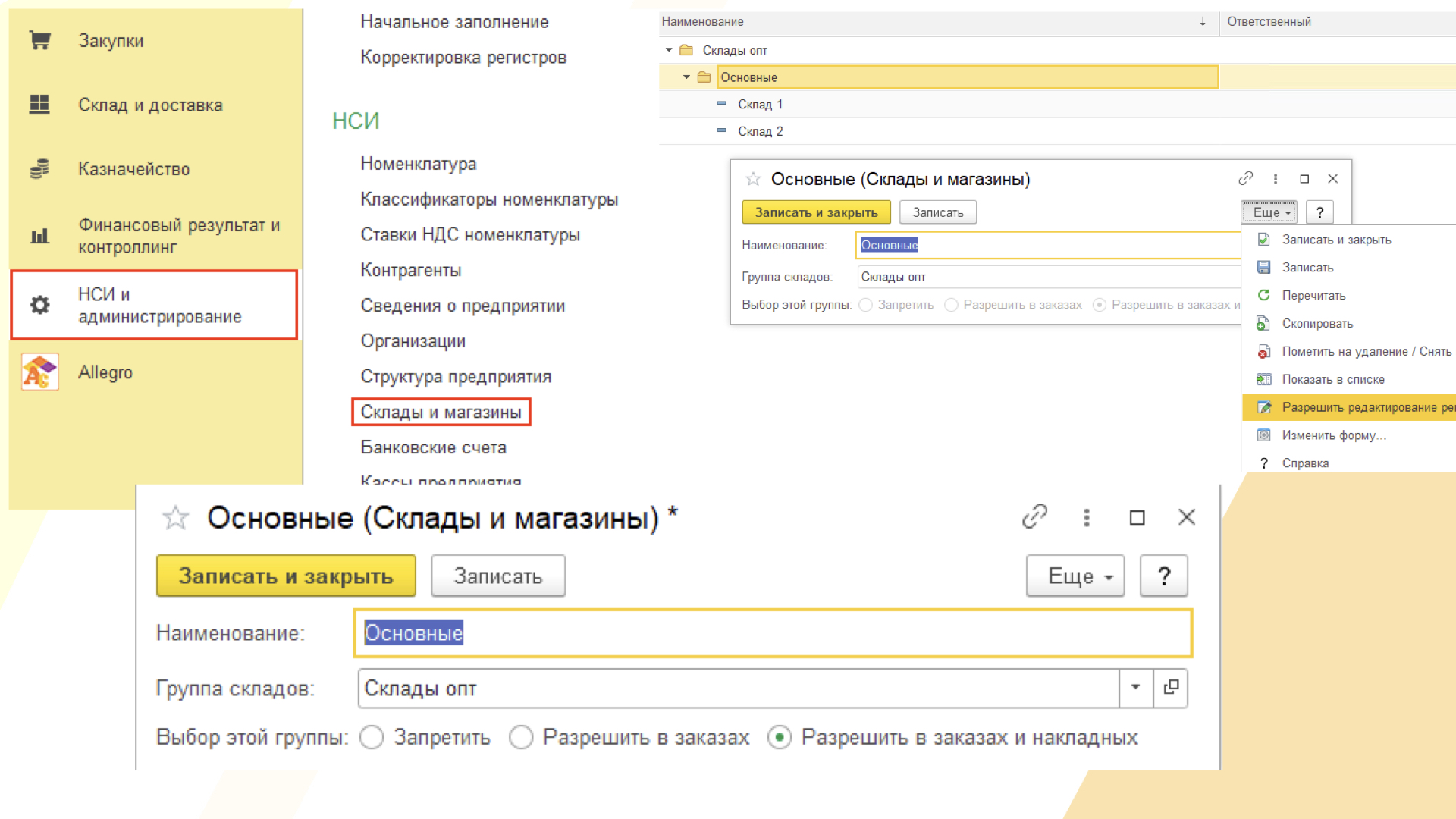This screenshot has width=1456, height=819.
Task: Click the НСИ и администрирование gear icon
Action: coord(39,305)
